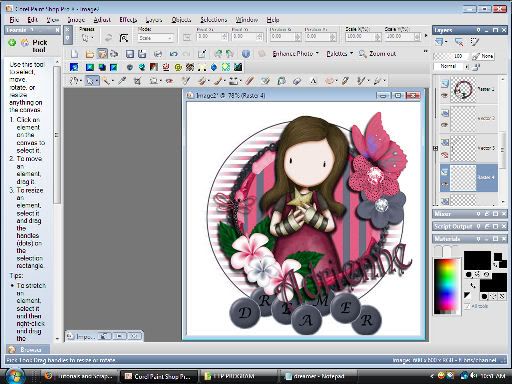Open the Effects menu
The image size is (512, 384).
pyautogui.click(x=128, y=20)
